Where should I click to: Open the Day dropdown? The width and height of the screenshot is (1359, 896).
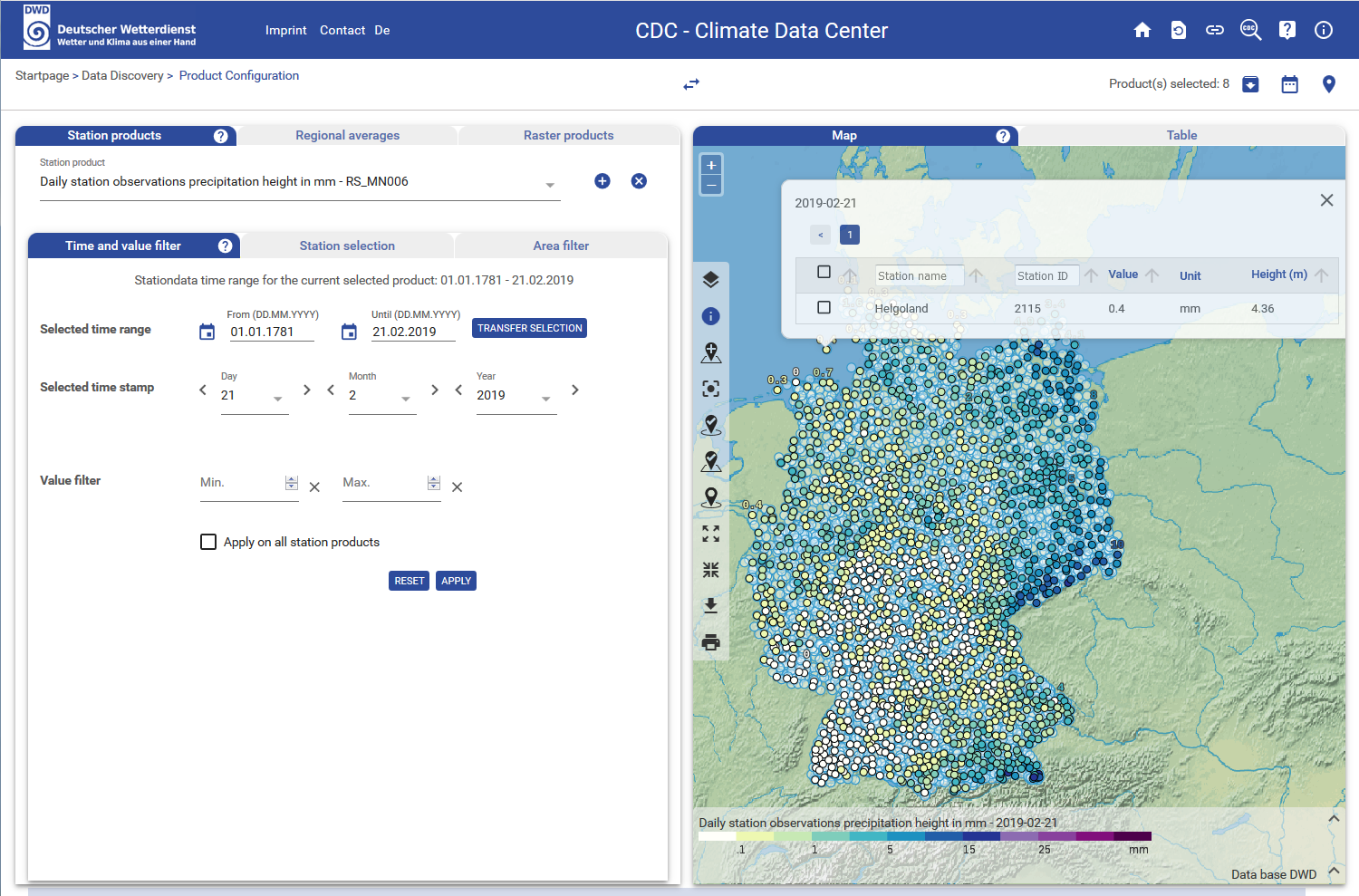tap(277, 398)
